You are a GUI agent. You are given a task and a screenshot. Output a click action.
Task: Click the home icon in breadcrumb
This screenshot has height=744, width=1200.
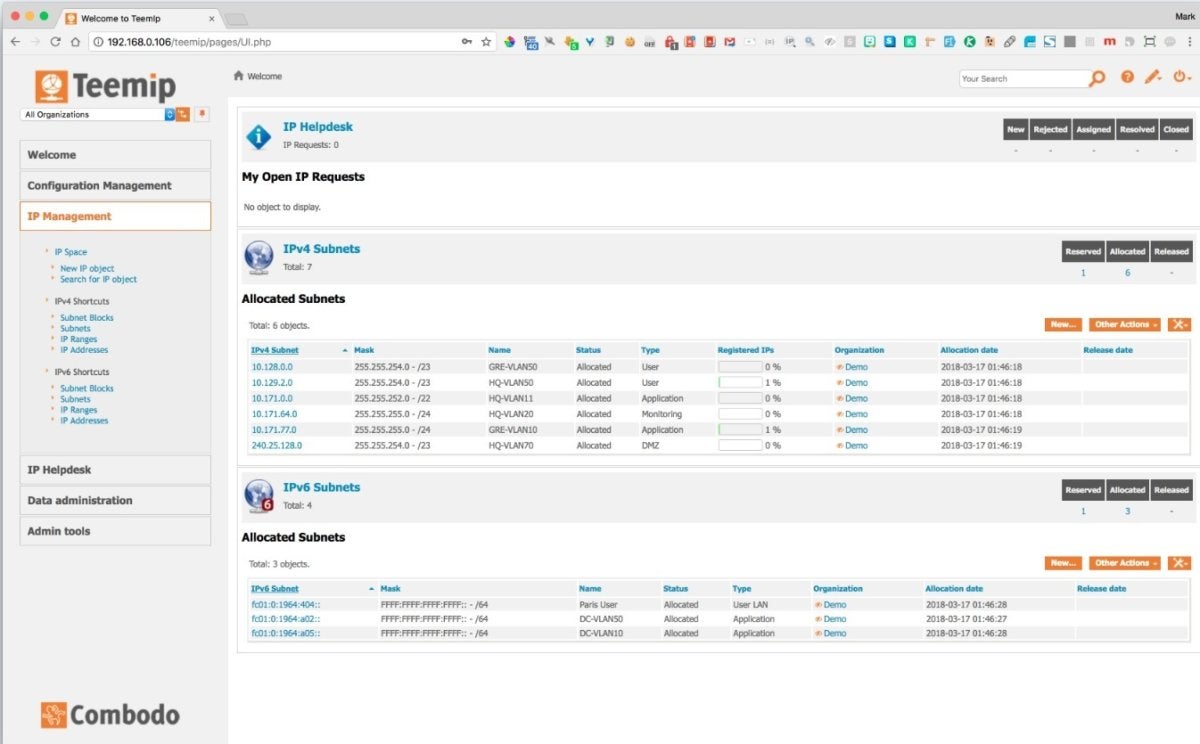tap(238, 76)
